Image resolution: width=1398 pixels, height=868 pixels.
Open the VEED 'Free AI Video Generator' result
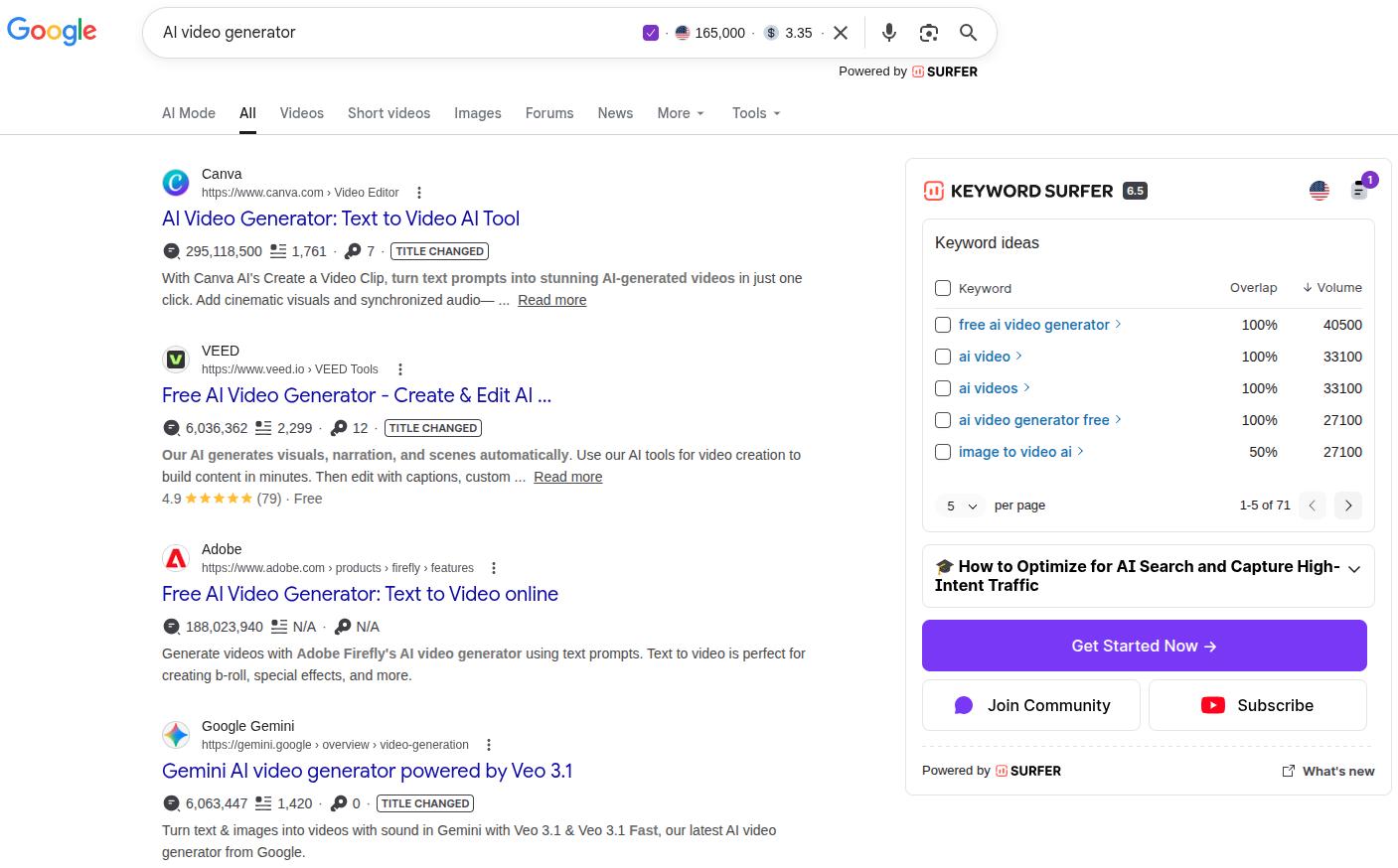click(x=356, y=395)
